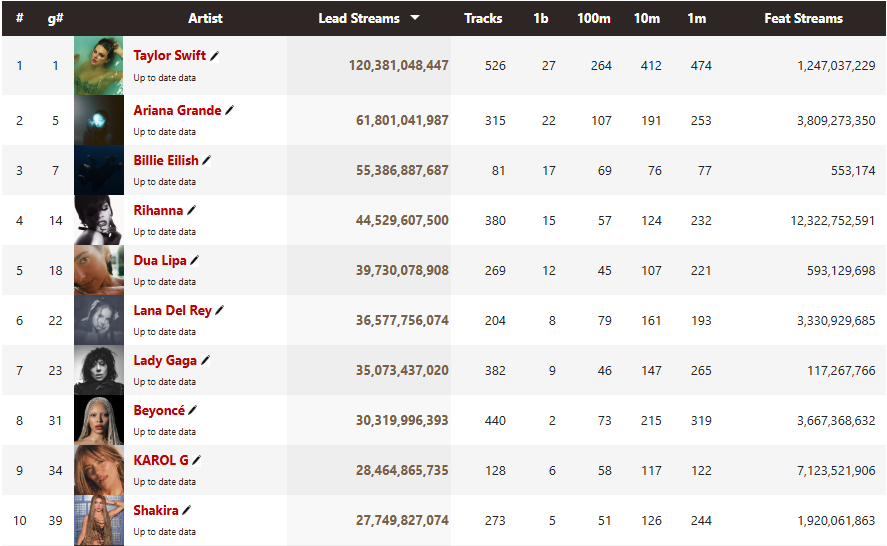Viewport: 887px width, 546px height.
Task: Click Billie Eilish's thumbnail image
Action: [98, 170]
